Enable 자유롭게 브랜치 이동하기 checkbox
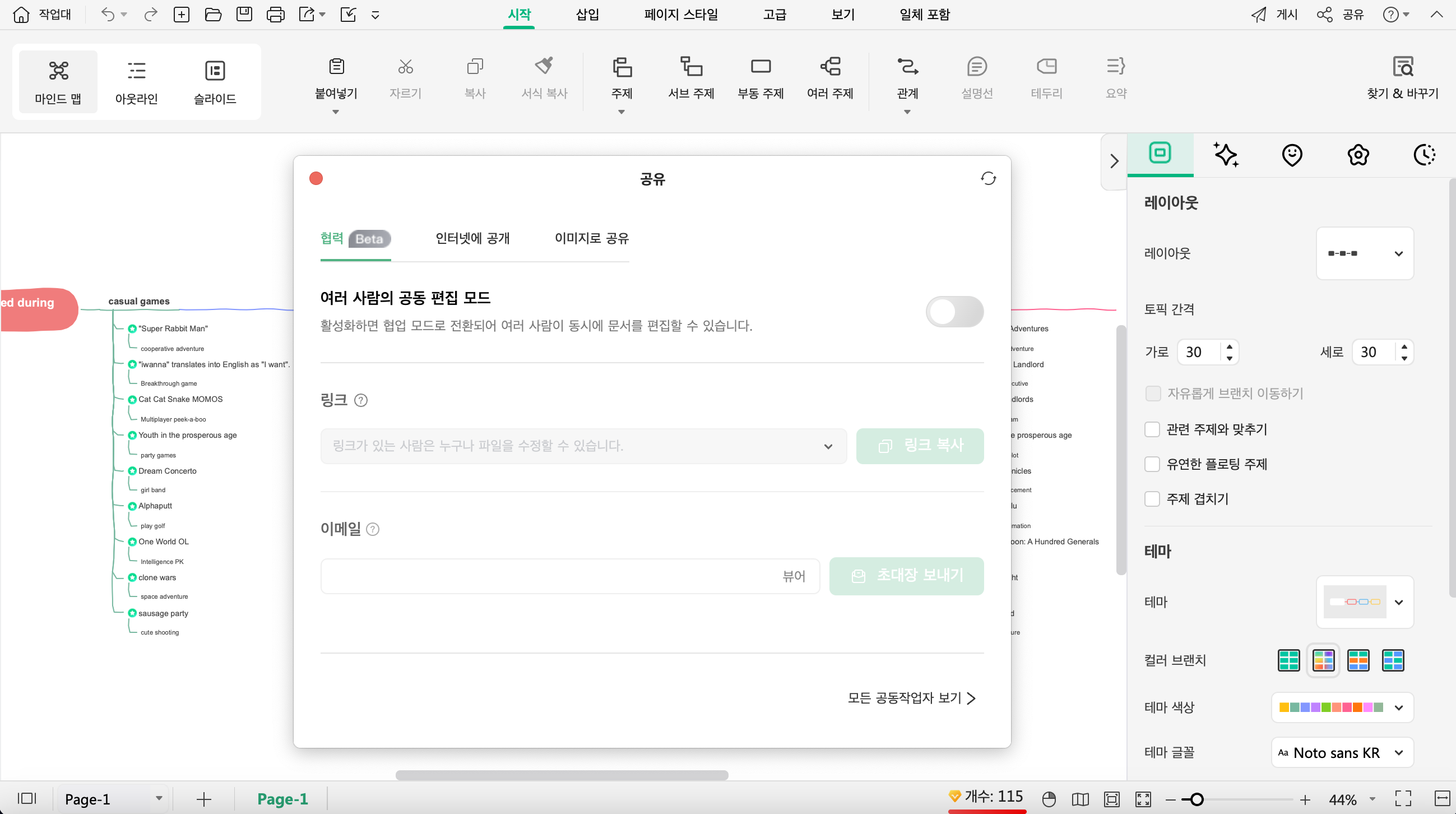Viewport: 1456px width, 814px height. tap(1153, 392)
